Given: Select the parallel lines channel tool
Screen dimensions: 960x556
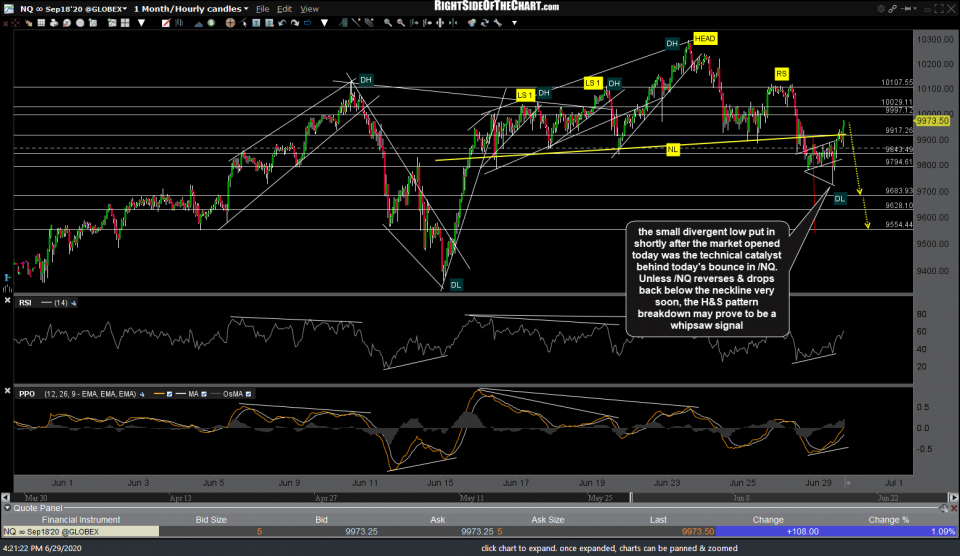Looking at the screenshot, I should tap(369, 23).
